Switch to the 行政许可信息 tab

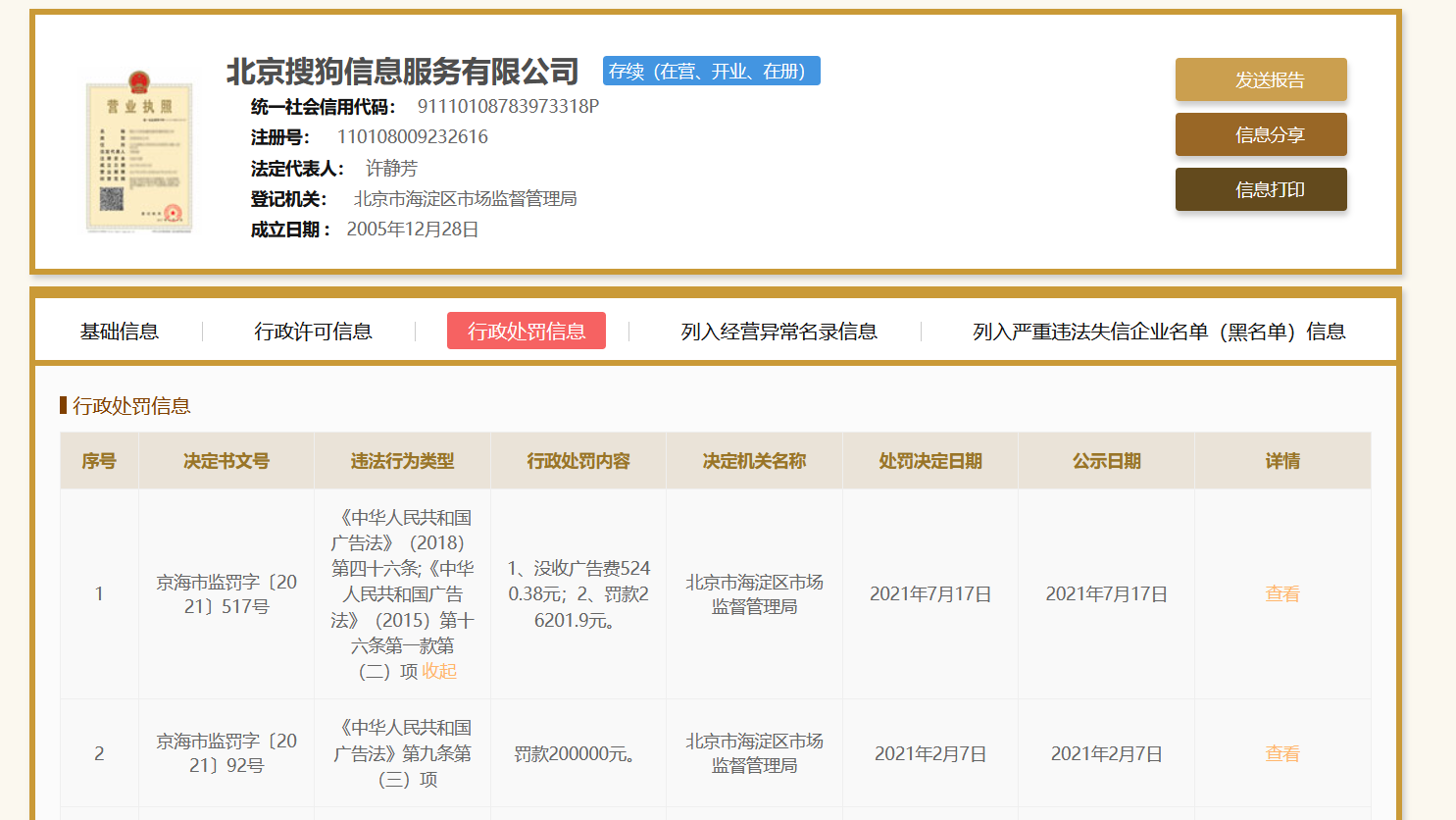click(x=314, y=332)
